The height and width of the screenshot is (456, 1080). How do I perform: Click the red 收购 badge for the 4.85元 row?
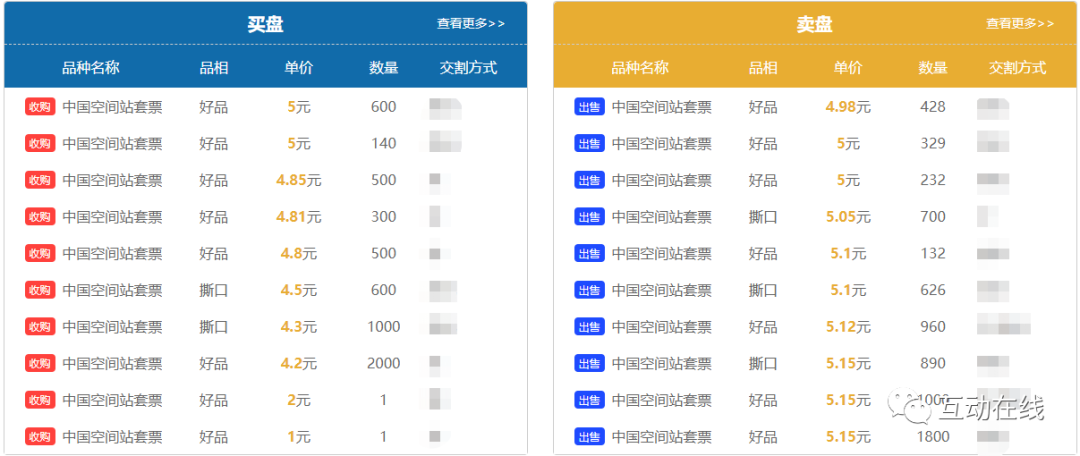[39, 180]
